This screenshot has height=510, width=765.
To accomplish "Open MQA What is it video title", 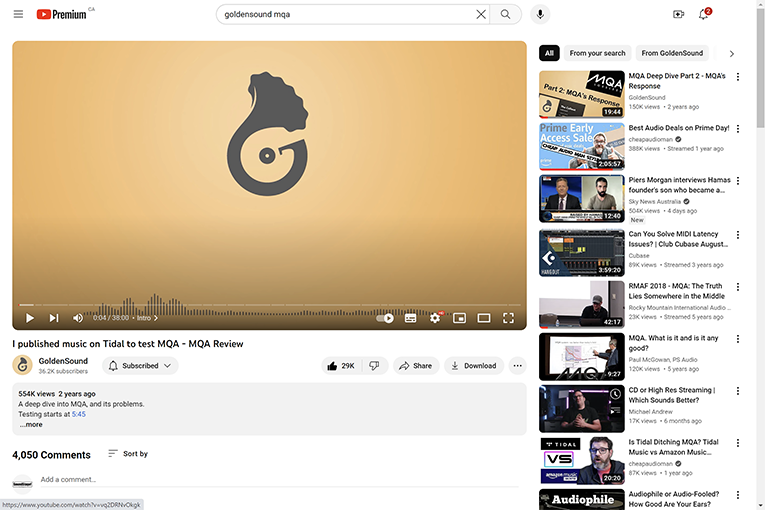I will pyautogui.click(x=673, y=343).
